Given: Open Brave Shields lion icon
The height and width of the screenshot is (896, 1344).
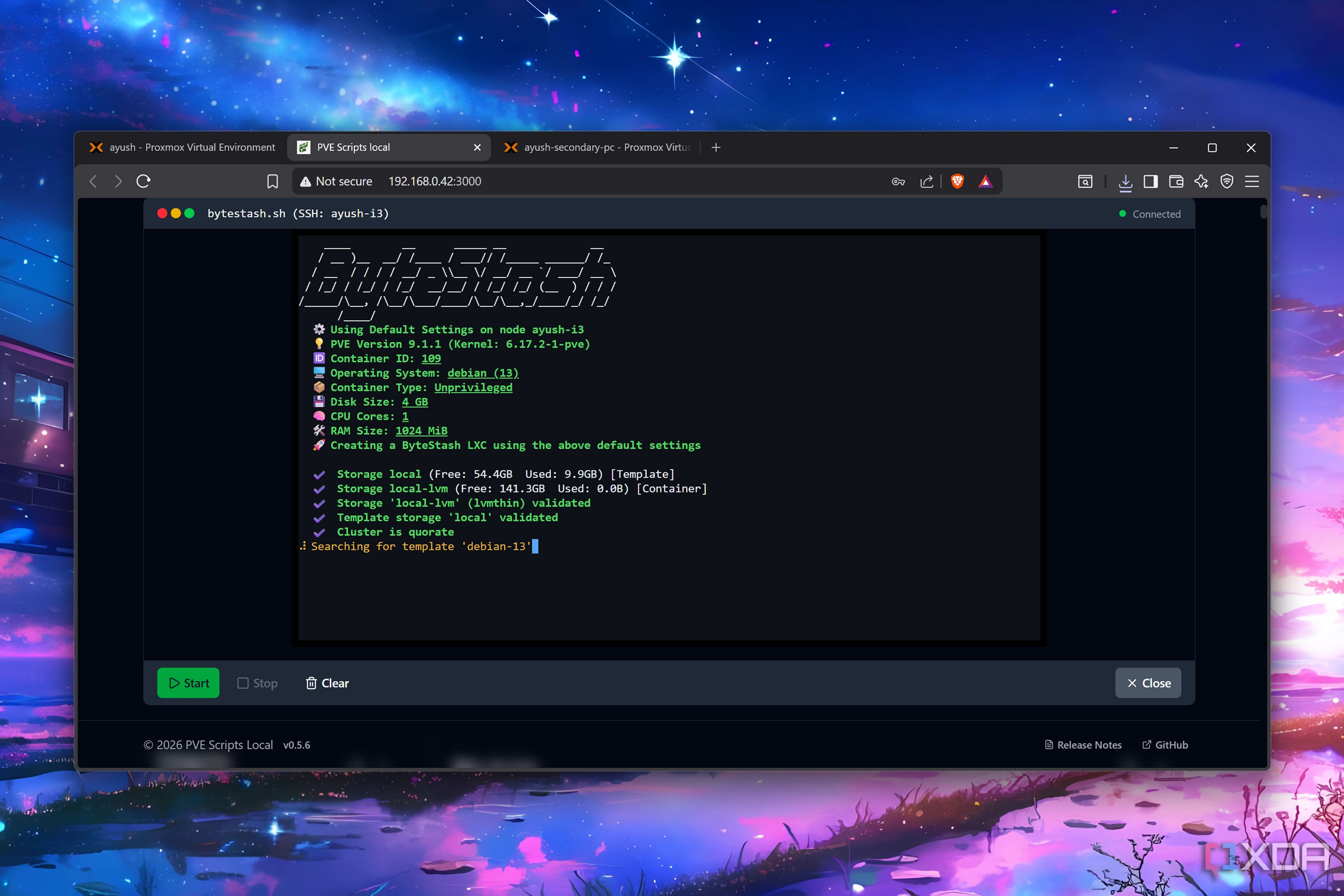Looking at the screenshot, I should click(x=957, y=181).
